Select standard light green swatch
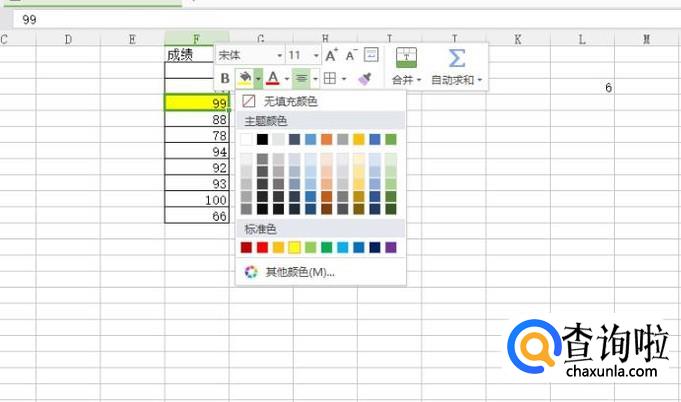The image size is (681, 402). pyautogui.click(x=311, y=247)
